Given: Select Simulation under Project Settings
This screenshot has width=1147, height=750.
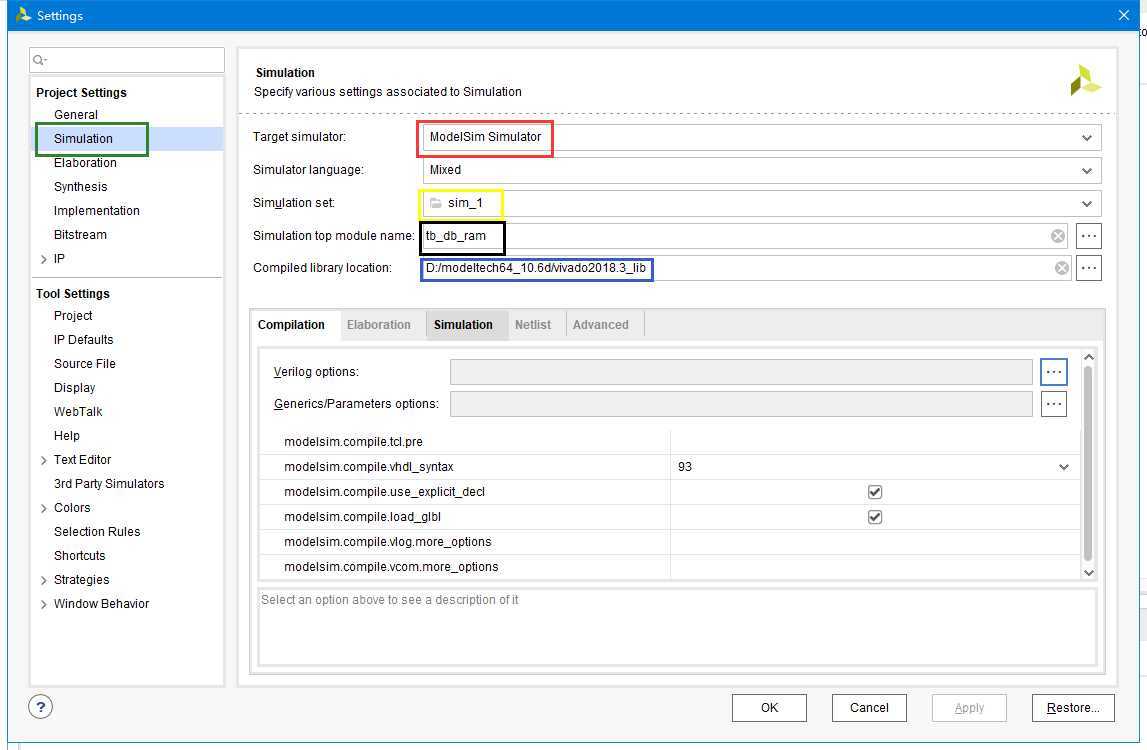Looking at the screenshot, I should point(83,139).
